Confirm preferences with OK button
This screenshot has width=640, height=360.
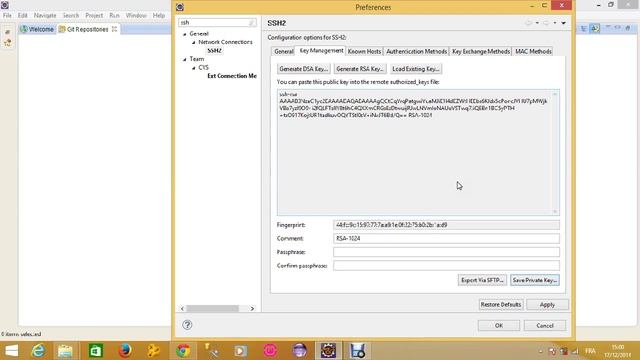click(499, 325)
